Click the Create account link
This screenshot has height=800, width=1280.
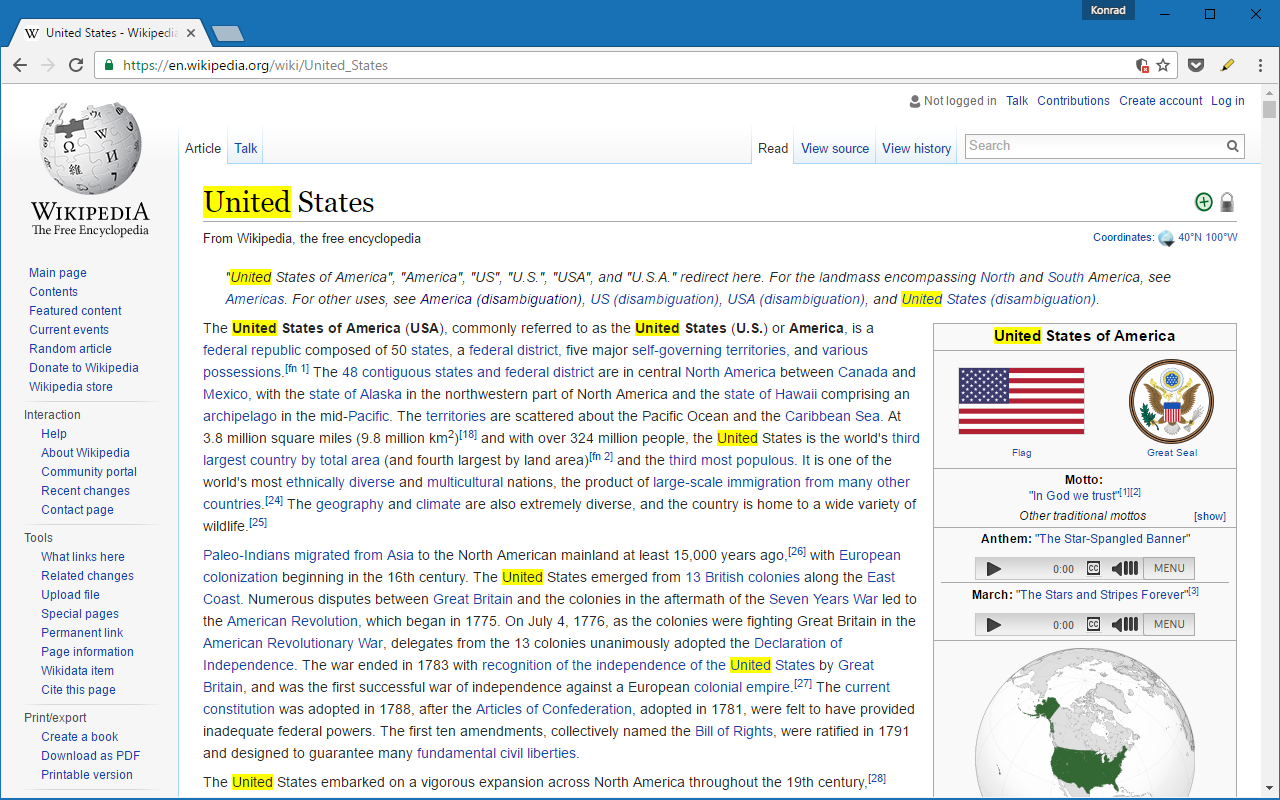coord(1161,101)
